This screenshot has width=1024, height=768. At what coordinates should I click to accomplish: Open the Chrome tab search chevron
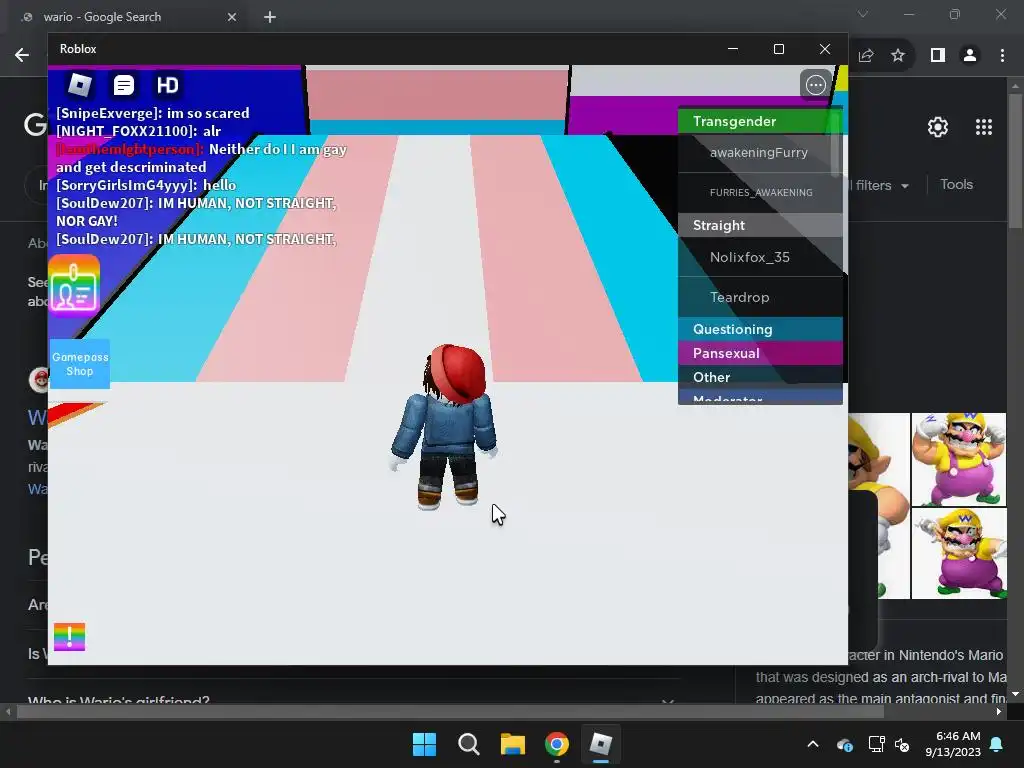(x=863, y=14)
